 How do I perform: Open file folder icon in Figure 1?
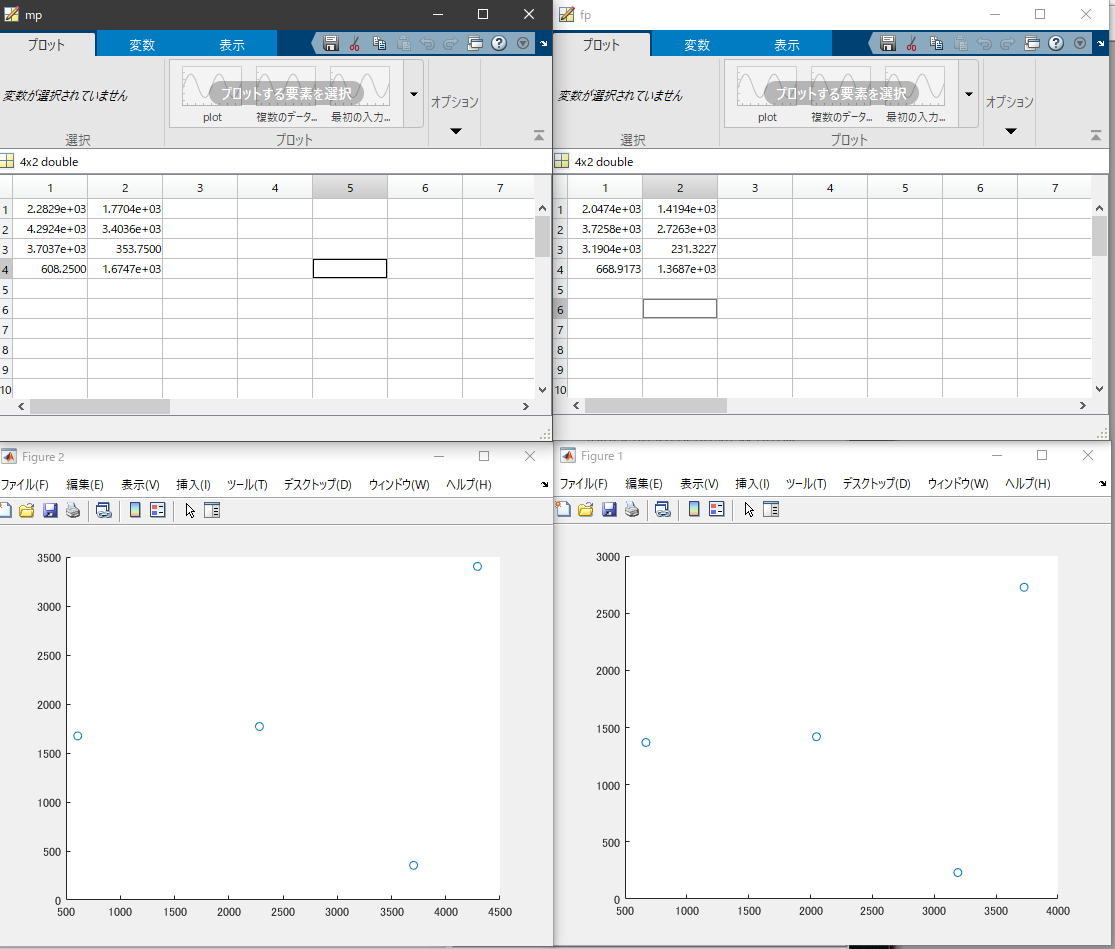(585, 509)
